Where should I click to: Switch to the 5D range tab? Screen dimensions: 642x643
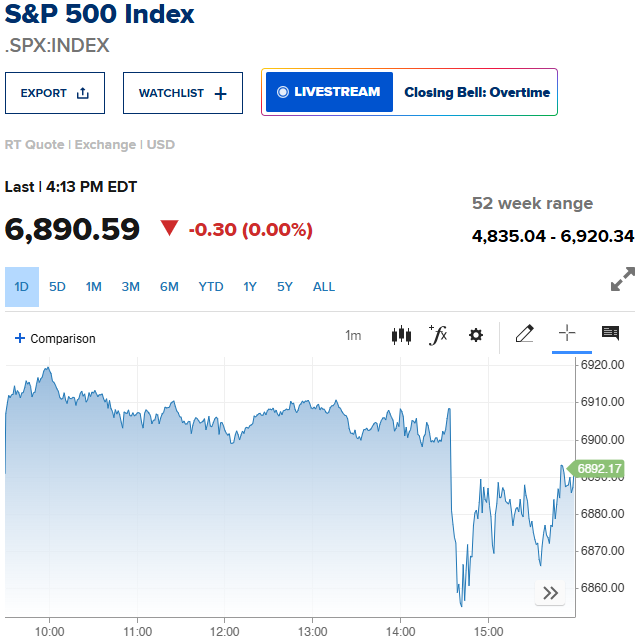coord(57,287)
